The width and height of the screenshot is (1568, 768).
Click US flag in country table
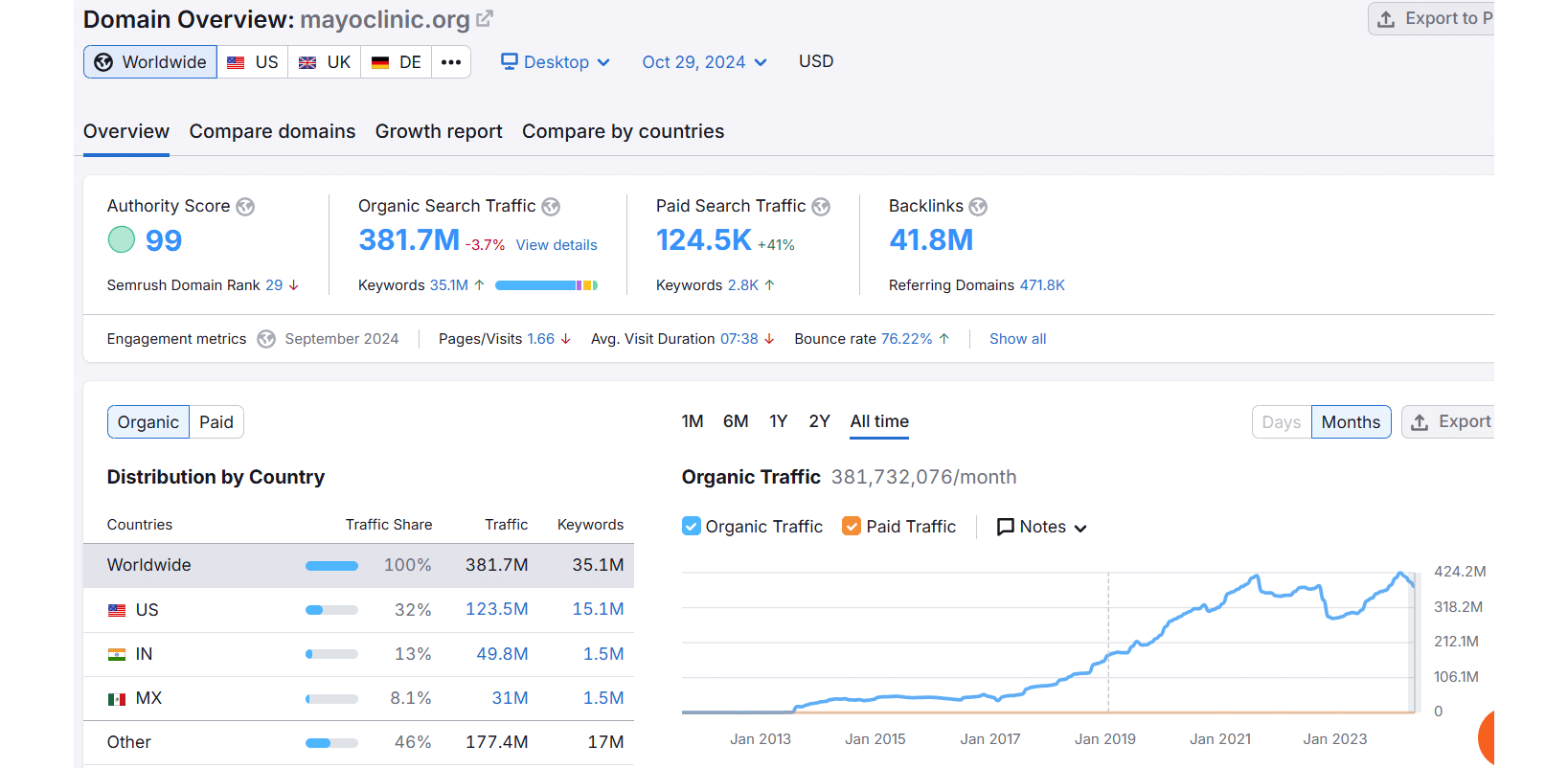tap(117, 610)
